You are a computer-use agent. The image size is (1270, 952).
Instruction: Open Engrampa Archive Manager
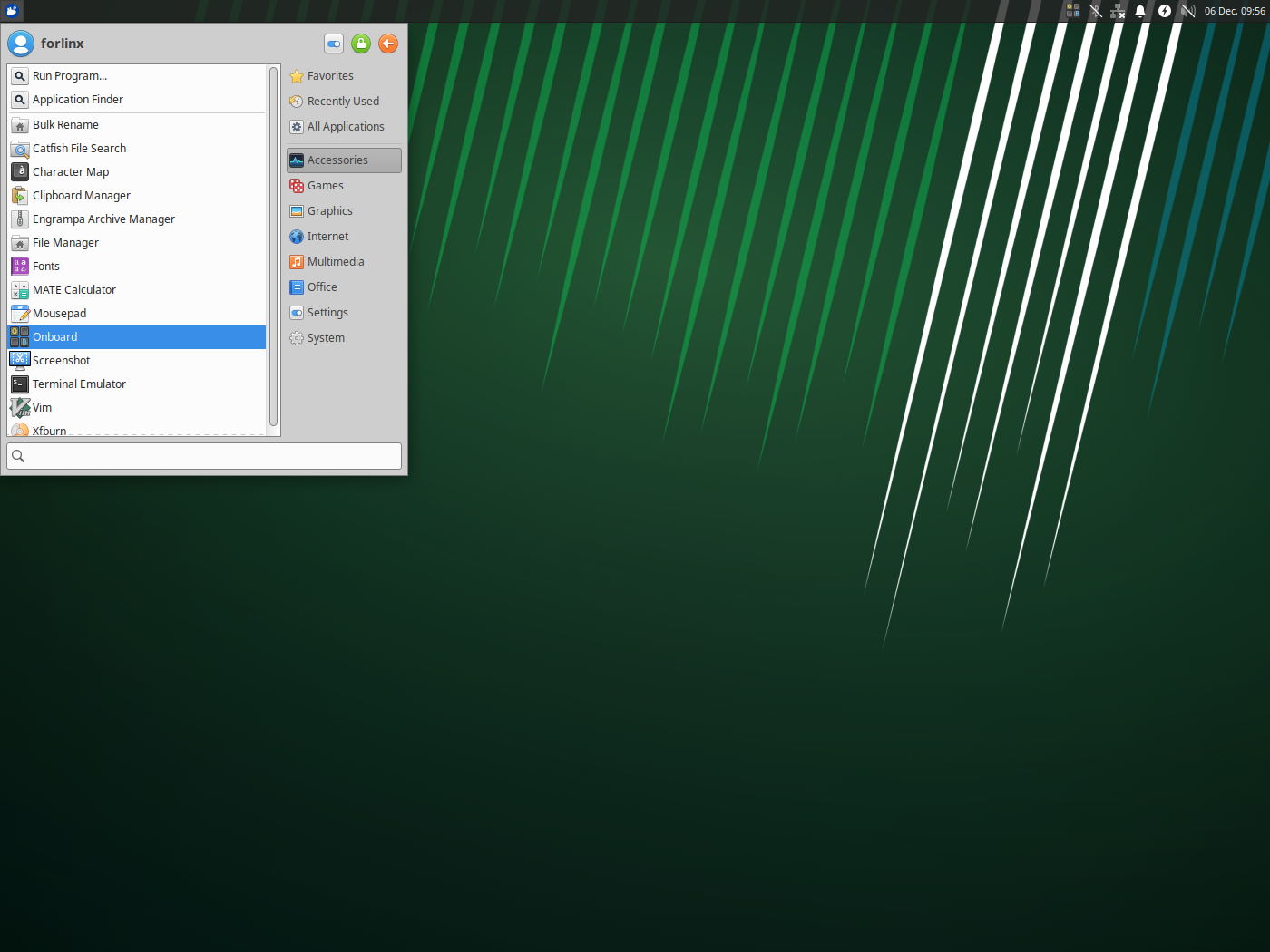coord(137,219)
